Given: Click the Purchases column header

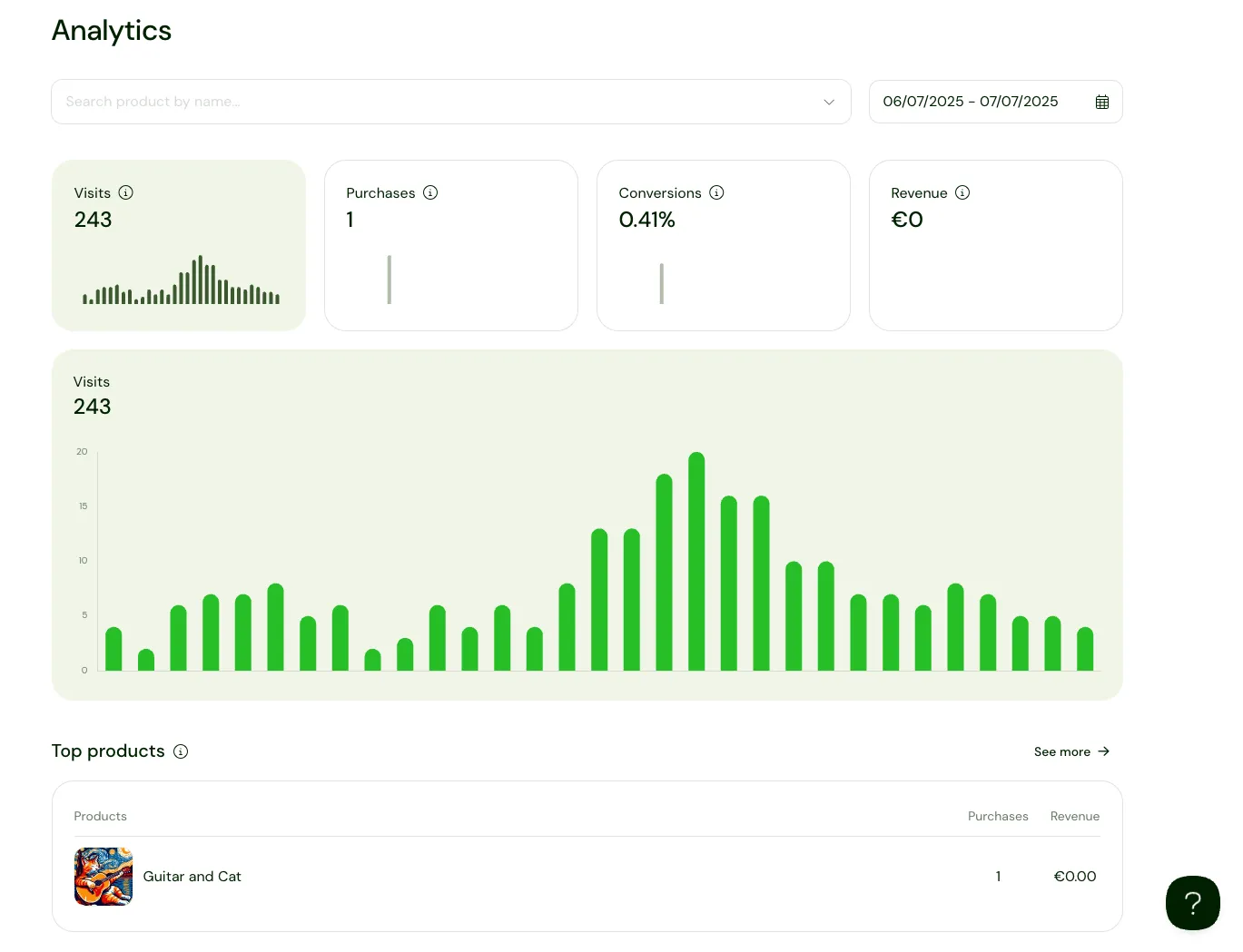Looking at the screenshot, I should pyautogui.click(x=998, y=816).
